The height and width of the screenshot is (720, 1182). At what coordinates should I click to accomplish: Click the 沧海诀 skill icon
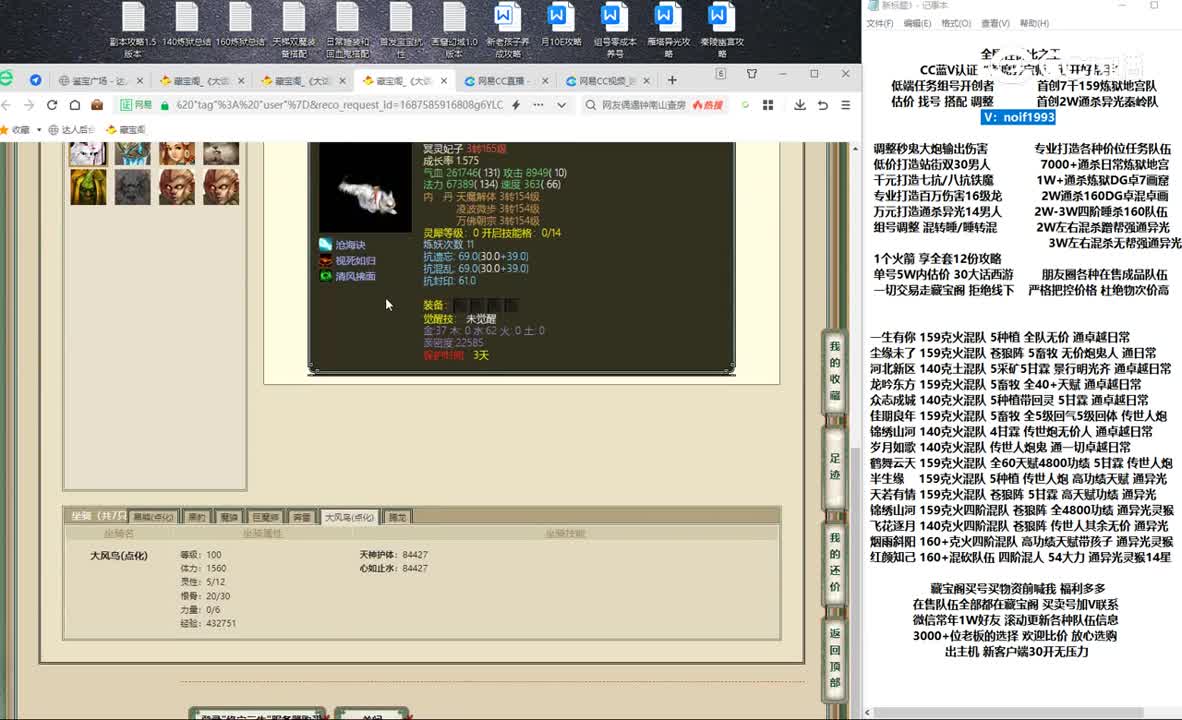pyautogui.click(x=326, y=244)
